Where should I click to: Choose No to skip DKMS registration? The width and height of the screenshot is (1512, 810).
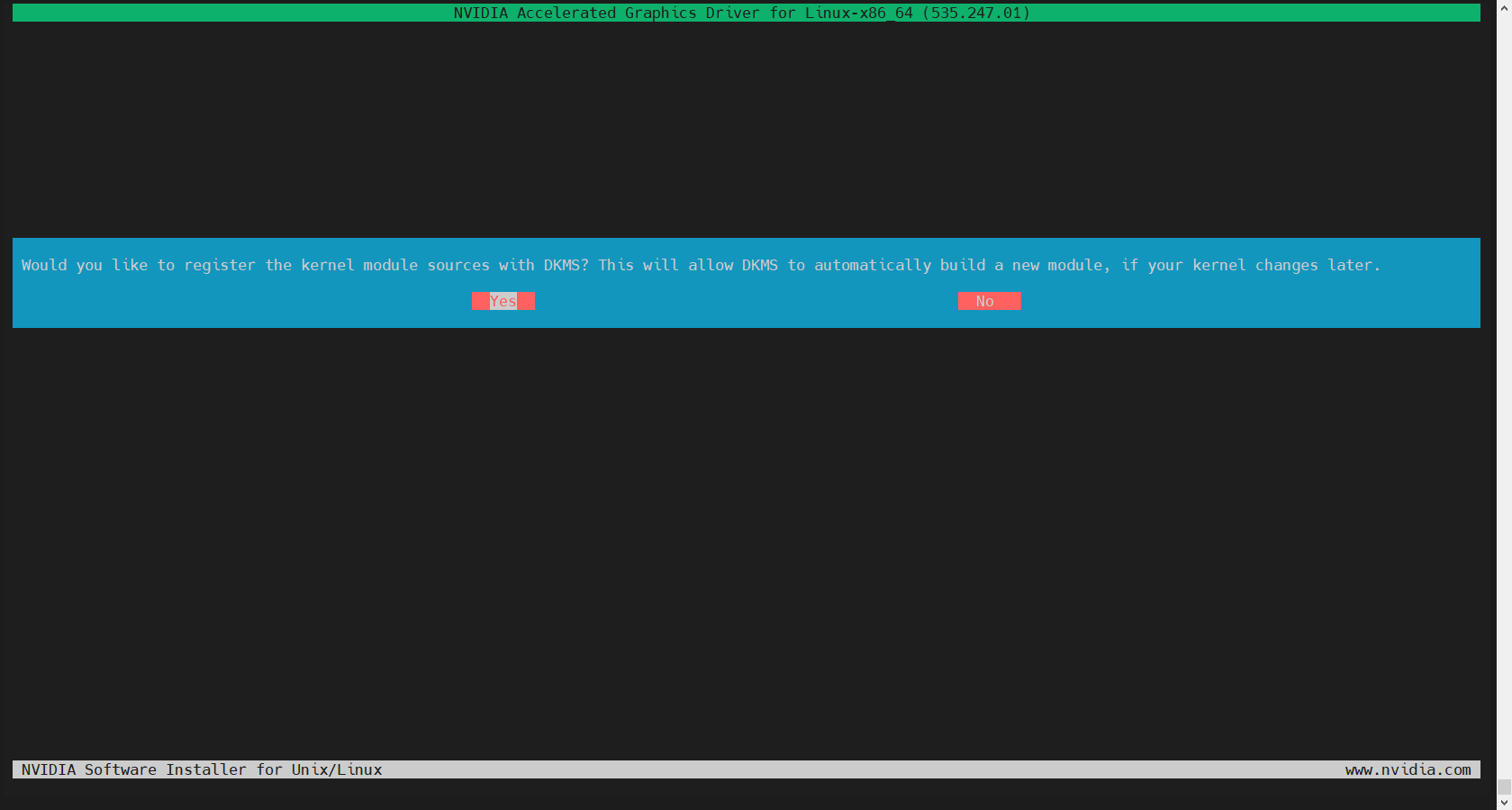pos(988,301)
